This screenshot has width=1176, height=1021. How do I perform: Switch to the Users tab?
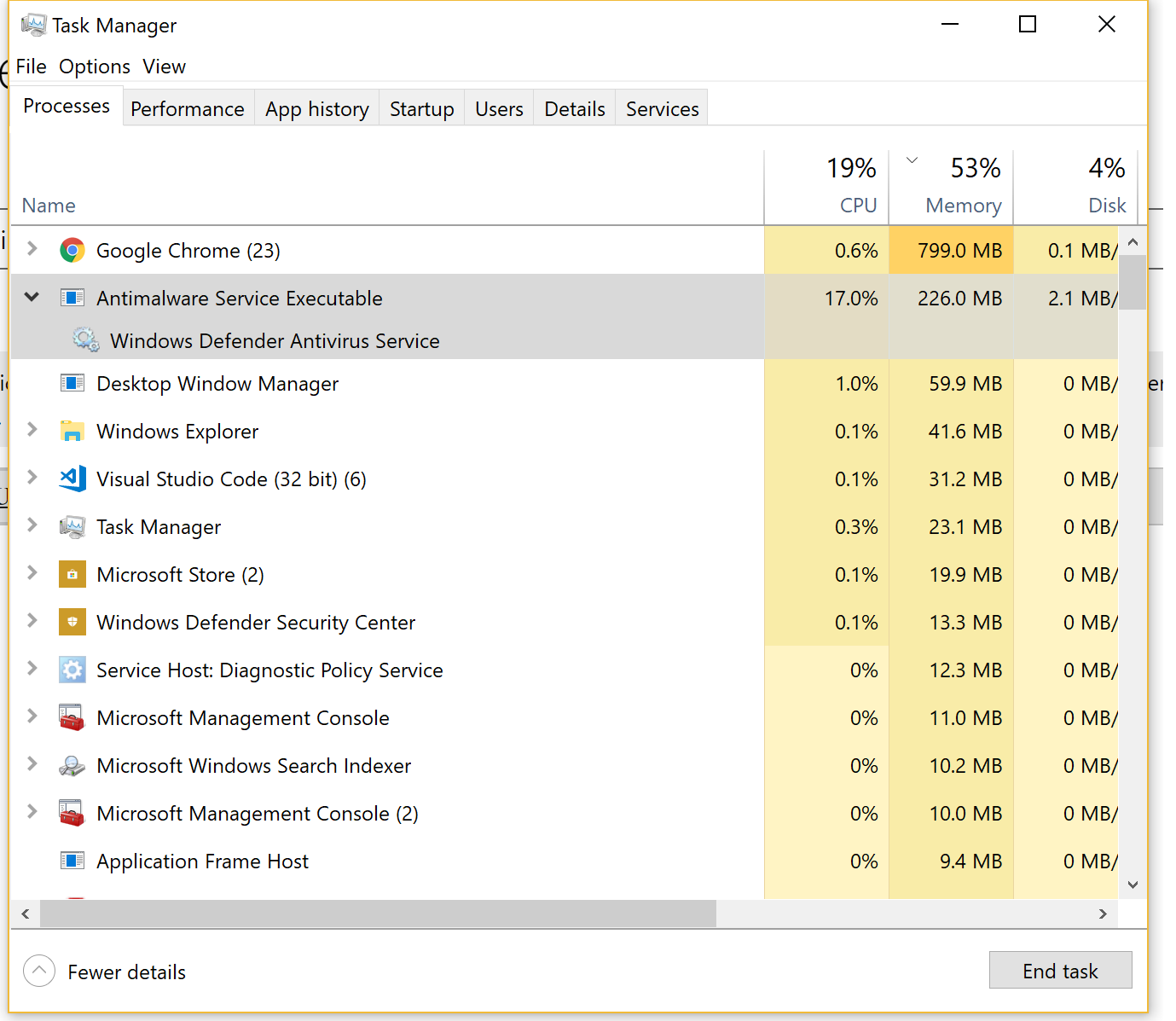(499, 109)
